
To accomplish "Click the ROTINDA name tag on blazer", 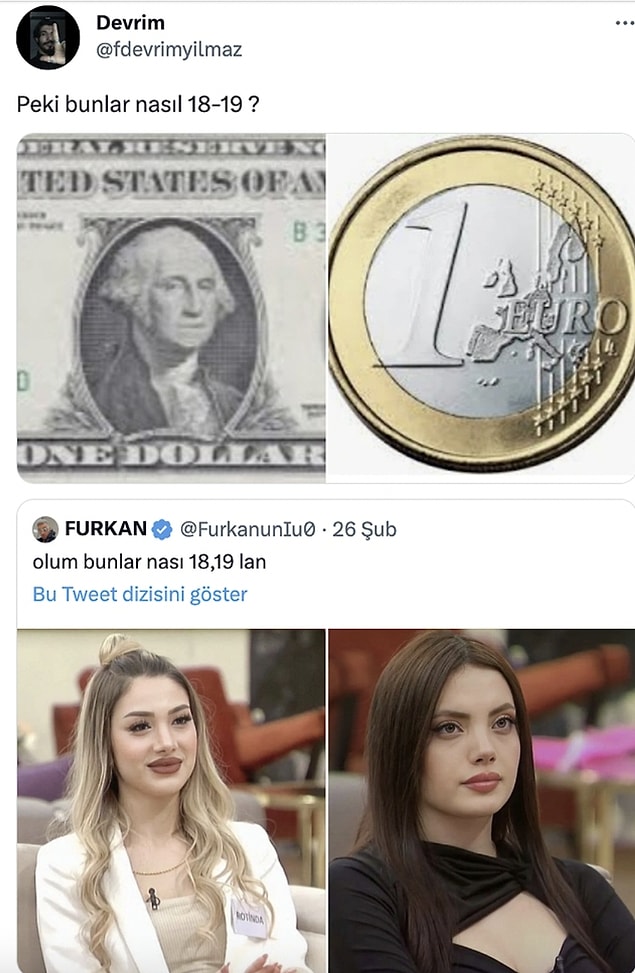I will pos(251,917).
